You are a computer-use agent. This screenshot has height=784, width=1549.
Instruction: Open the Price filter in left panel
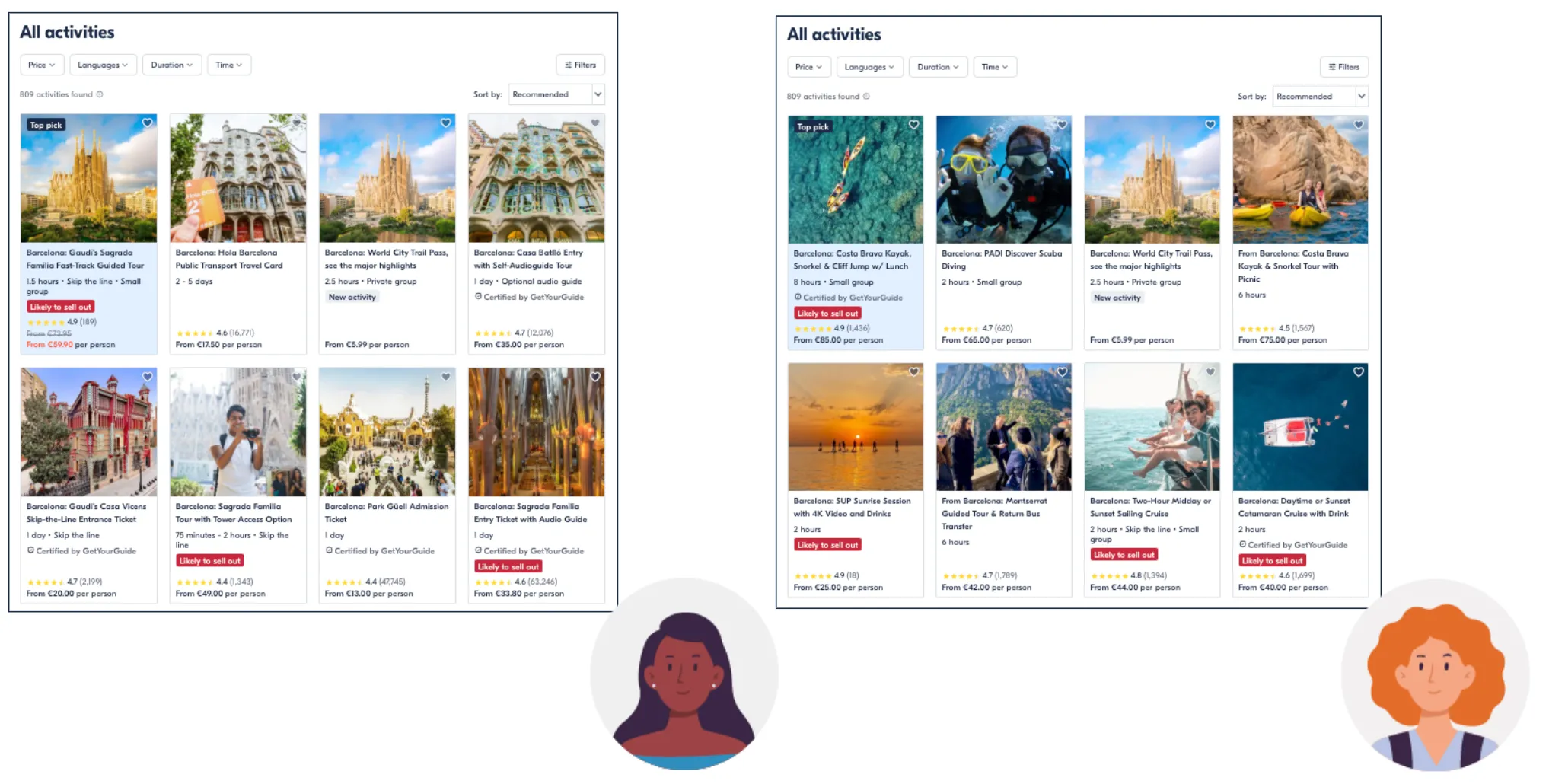coord(42,65)
